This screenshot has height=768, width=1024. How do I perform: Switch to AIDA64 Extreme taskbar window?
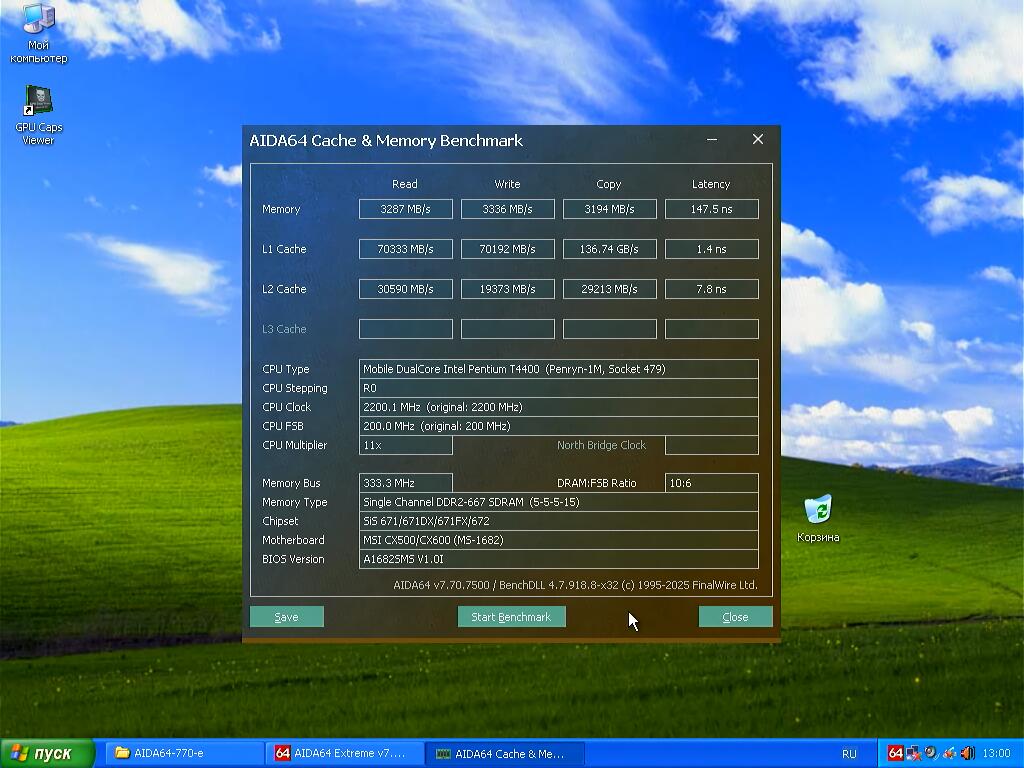click(x=345, y=753)
